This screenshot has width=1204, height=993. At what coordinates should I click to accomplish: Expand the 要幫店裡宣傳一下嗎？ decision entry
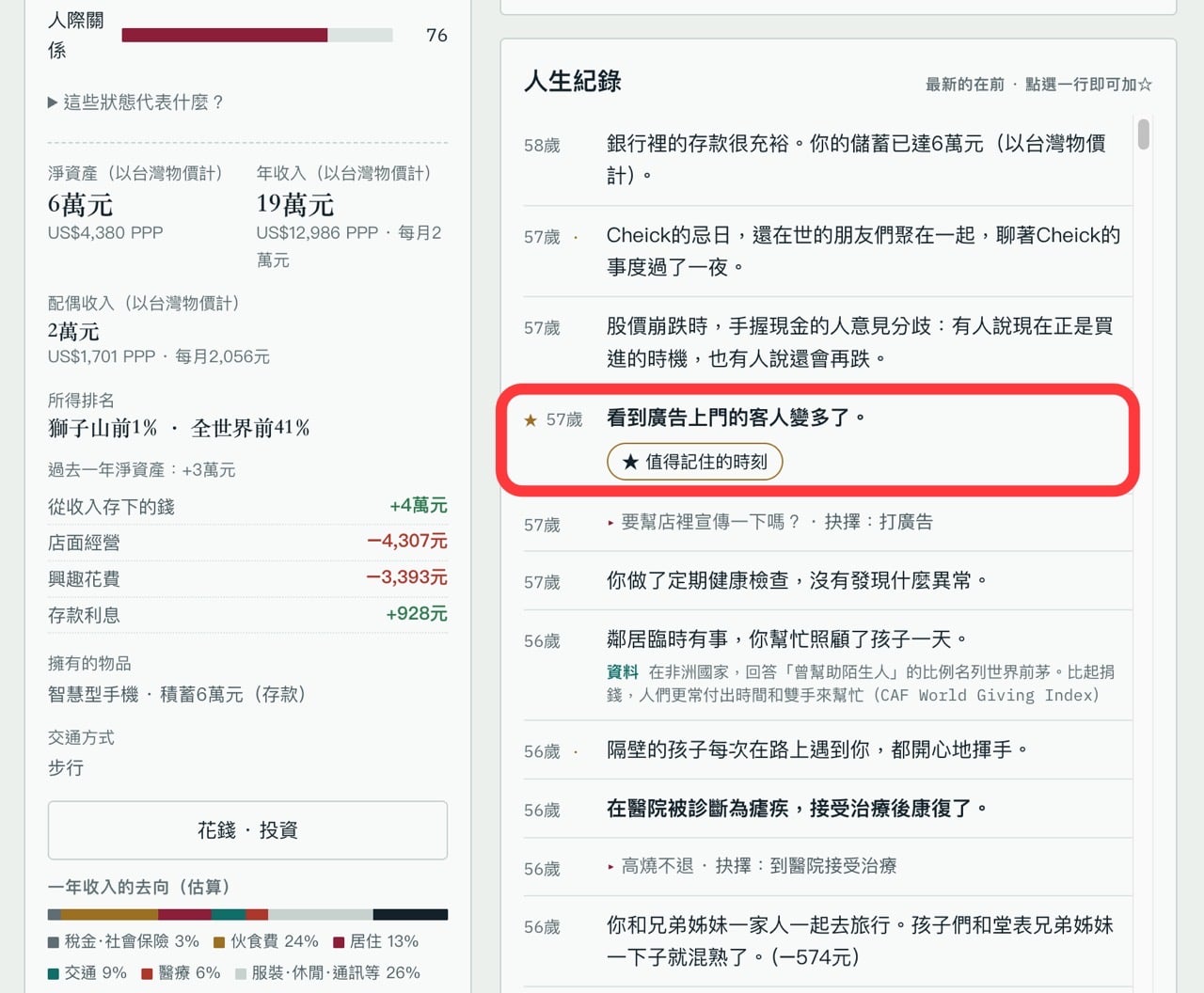click(x=770, y=522)
